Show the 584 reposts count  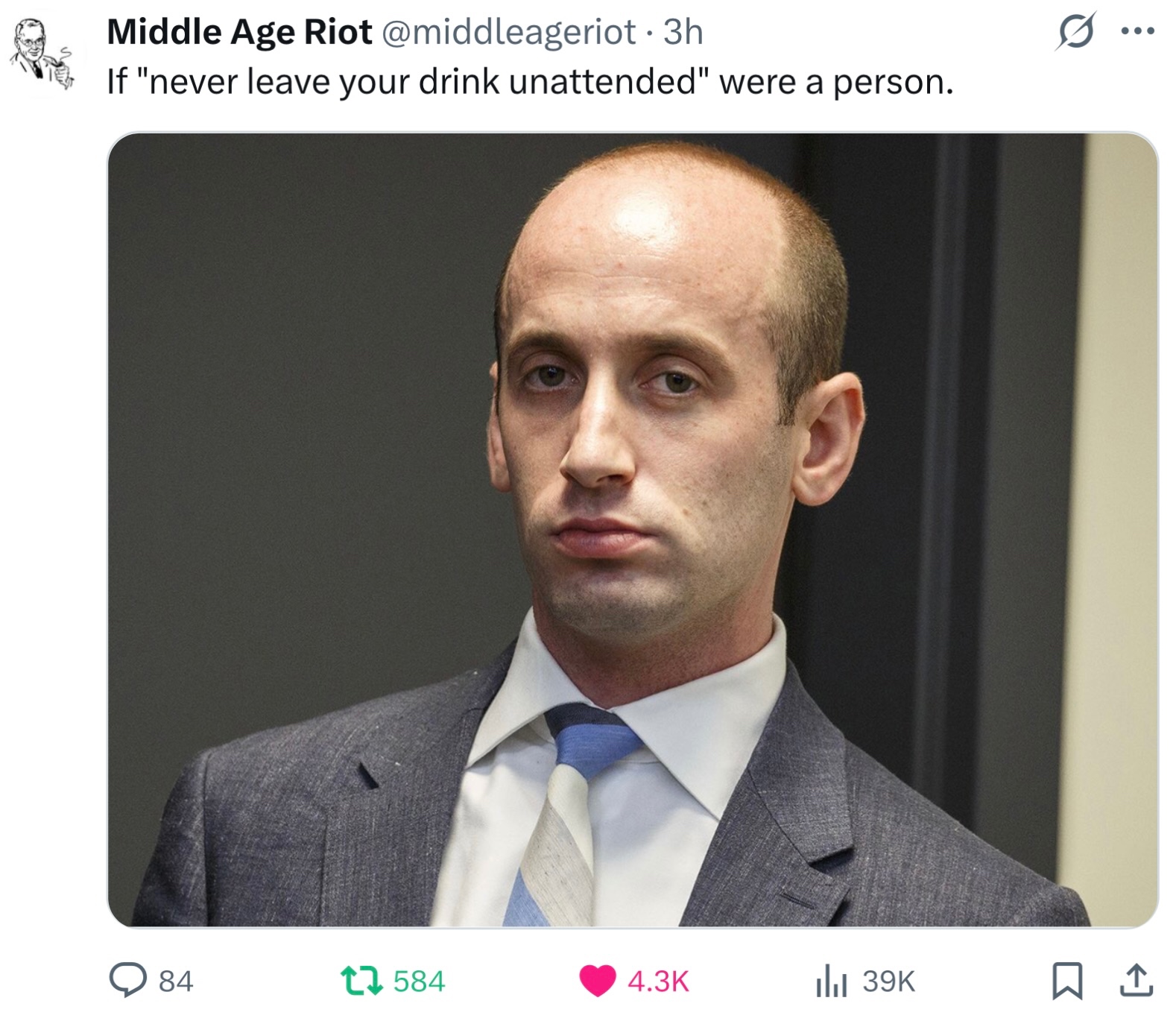(419, 982)
